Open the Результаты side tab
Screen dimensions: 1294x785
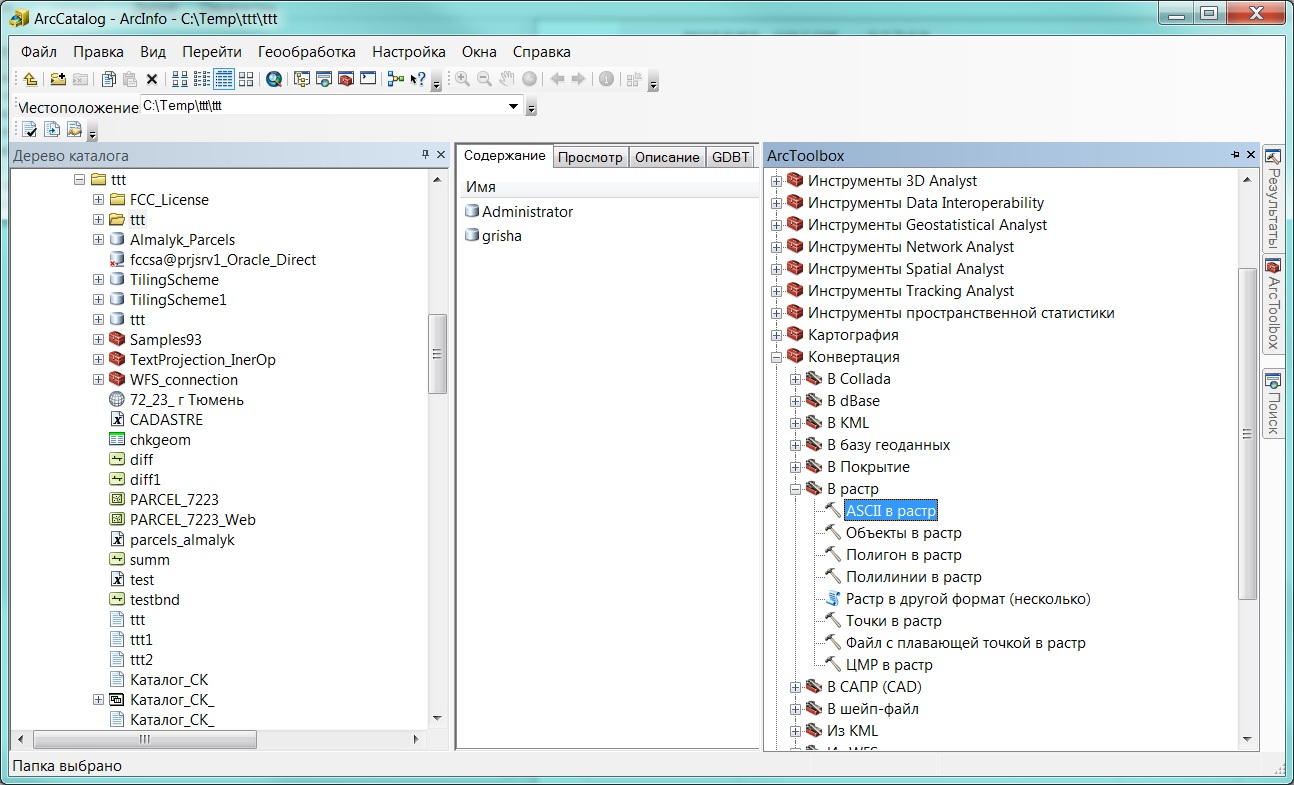[1273, 200]
